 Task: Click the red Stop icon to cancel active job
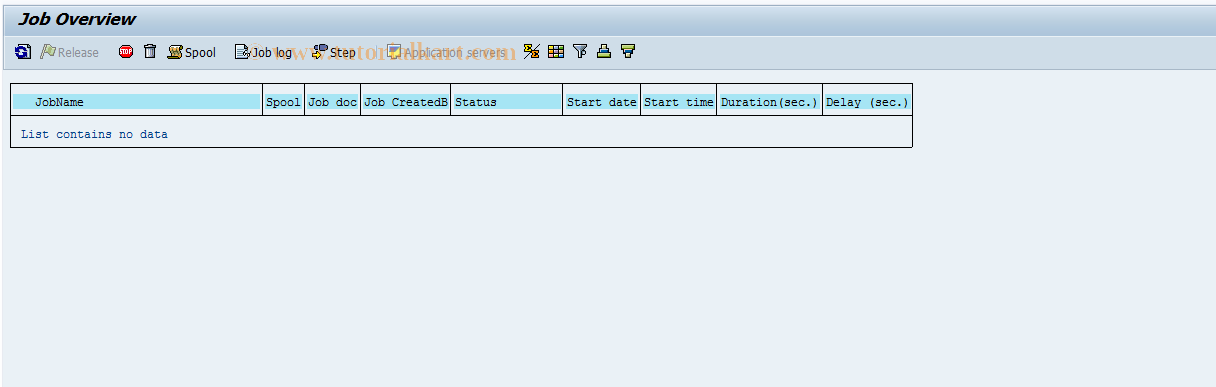126,52
